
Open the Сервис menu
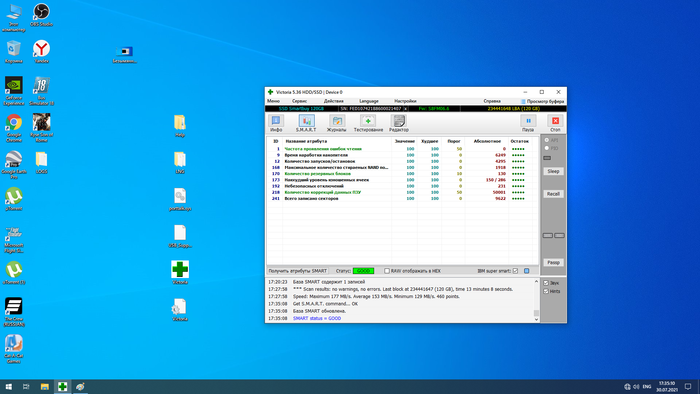pyautogui.click(x=300, y=101)
